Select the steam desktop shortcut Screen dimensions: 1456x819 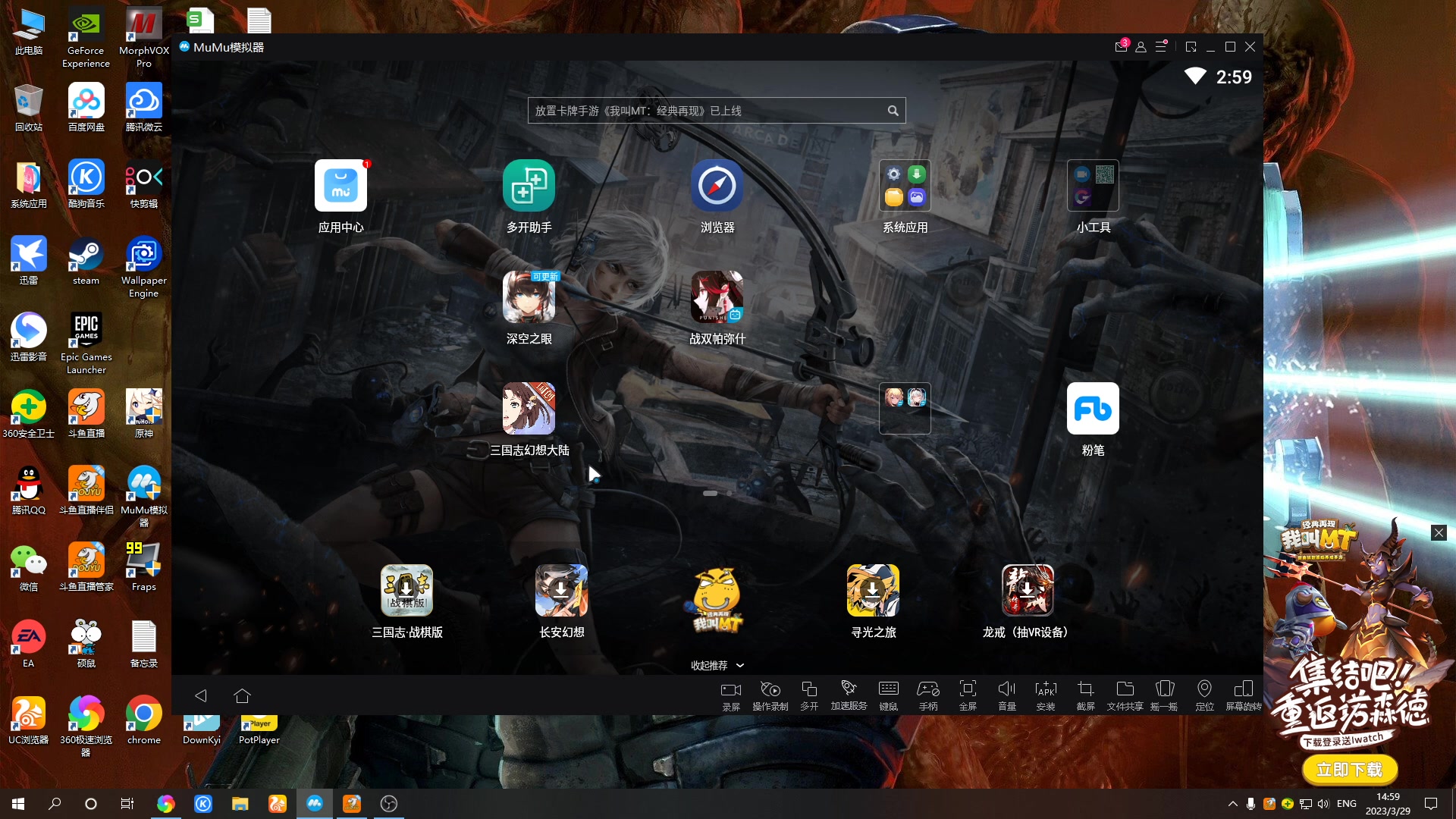click(86, 261)
